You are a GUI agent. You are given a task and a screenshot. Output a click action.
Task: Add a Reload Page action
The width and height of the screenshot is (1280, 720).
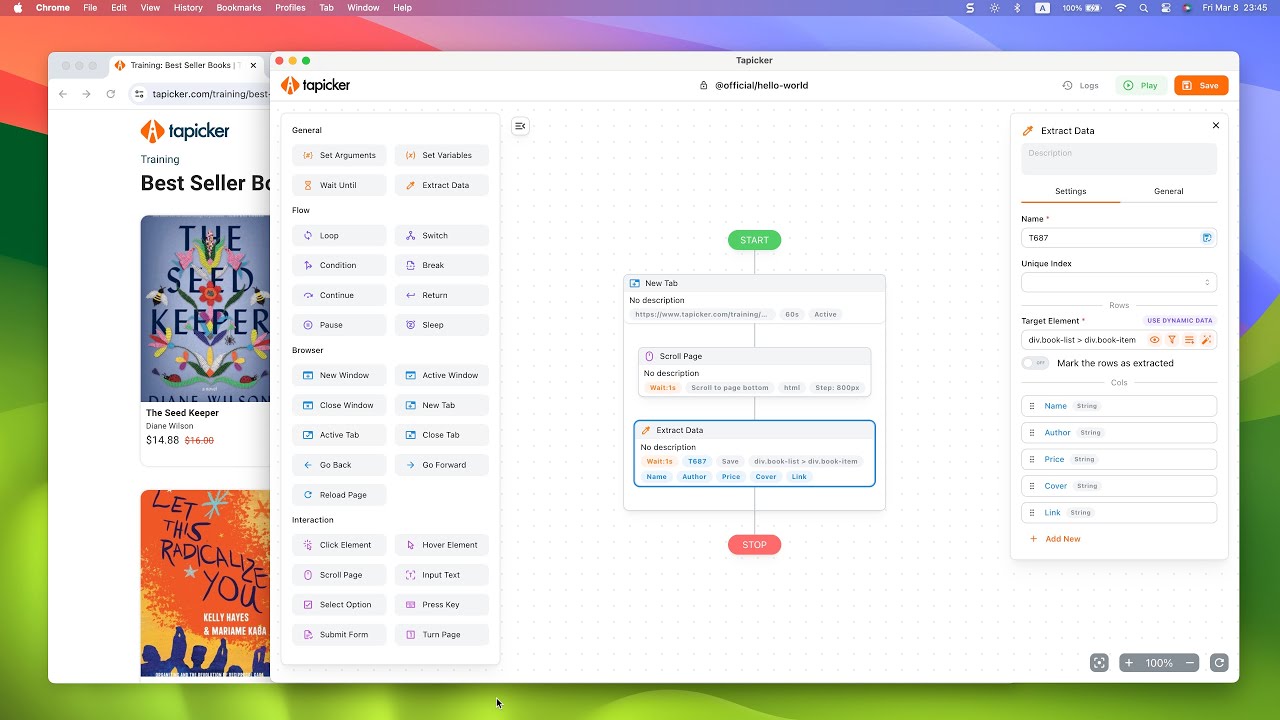point(339,495)
